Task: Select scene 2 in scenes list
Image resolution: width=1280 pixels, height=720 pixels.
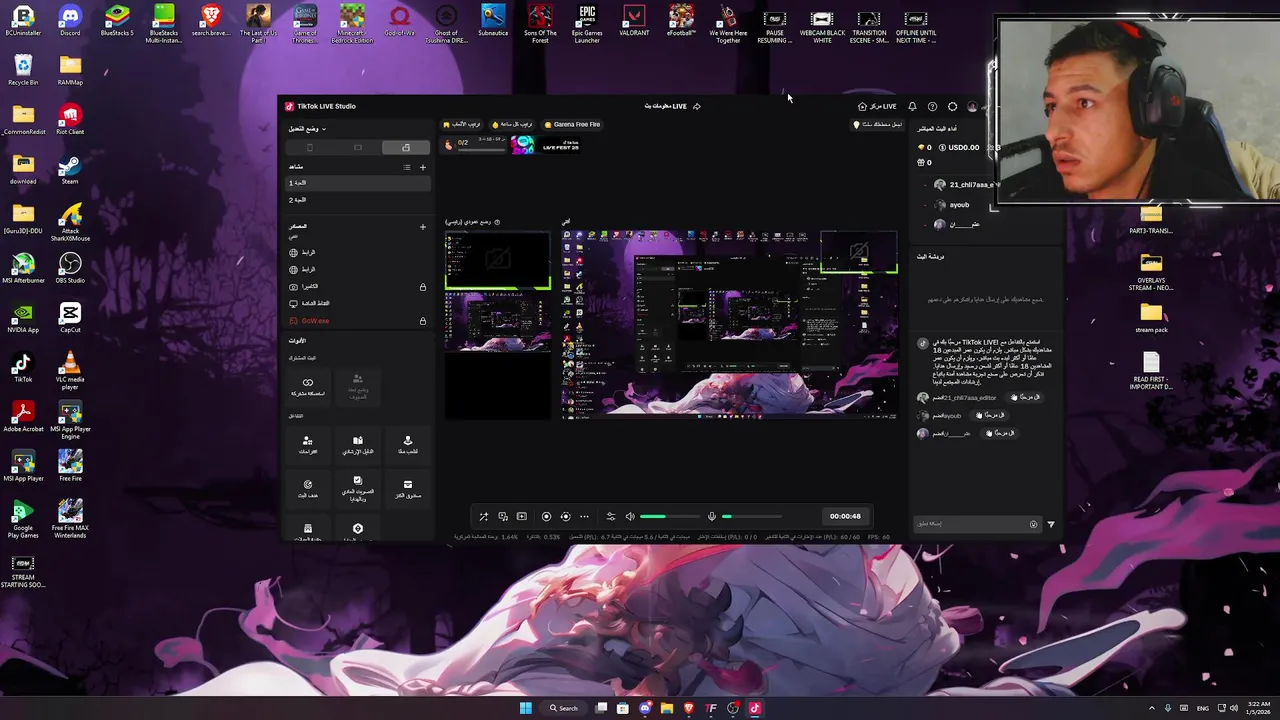Action: pyautogui.click(x=359, y=200)
